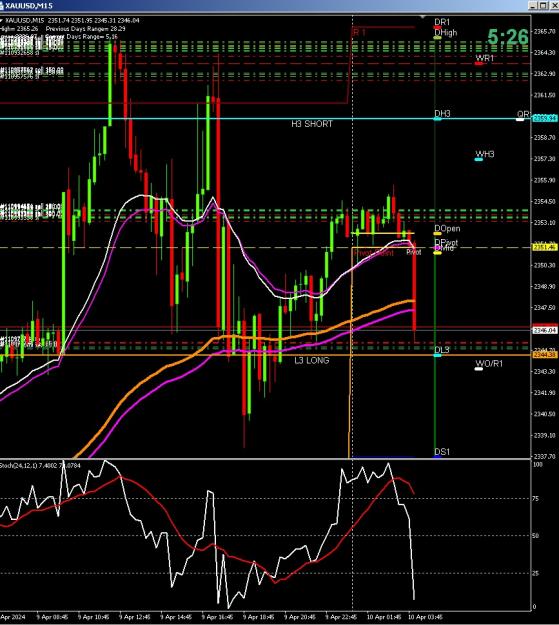Click the chart shift triangle marker
Screen dimensions: 559x625
[x=423, y=17]
